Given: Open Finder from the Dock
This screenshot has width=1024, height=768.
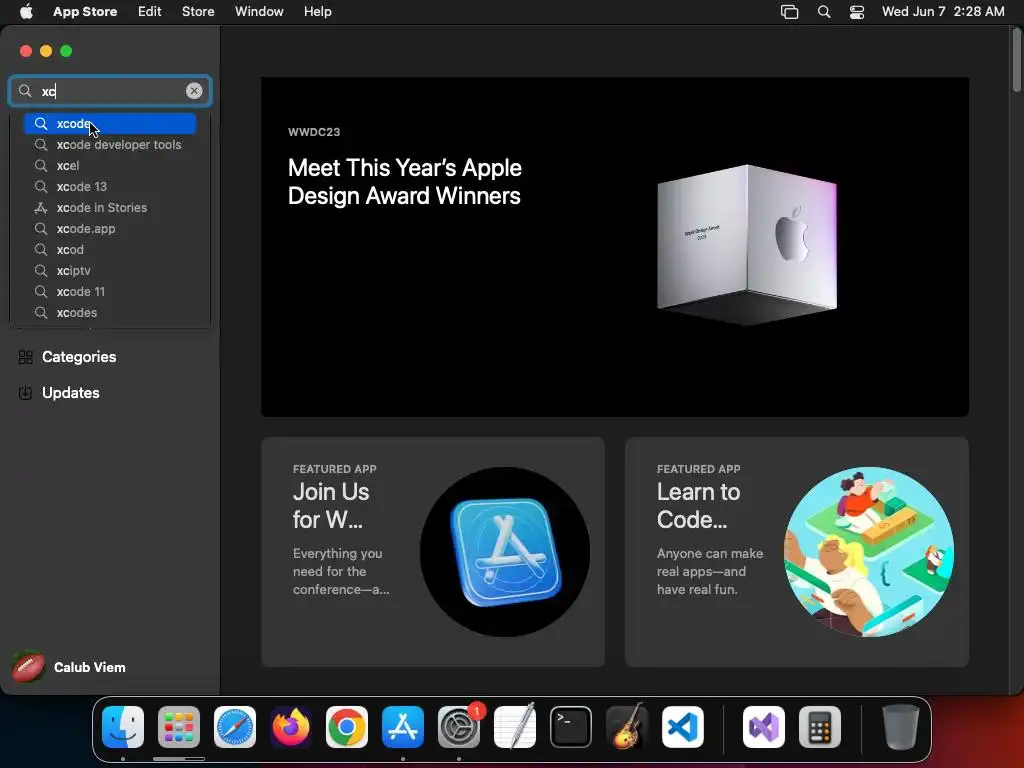Looking at the screenshot, I should coord(123,727).
